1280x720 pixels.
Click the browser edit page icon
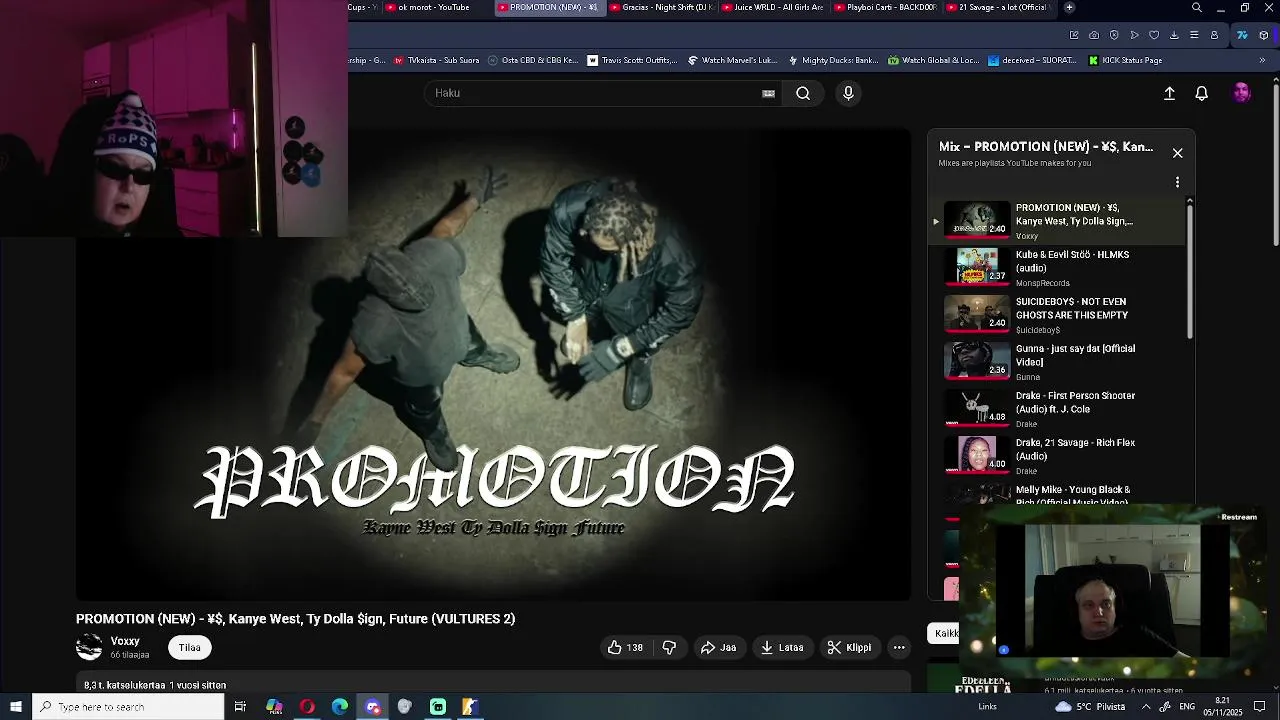click(x=1074, y=35)
